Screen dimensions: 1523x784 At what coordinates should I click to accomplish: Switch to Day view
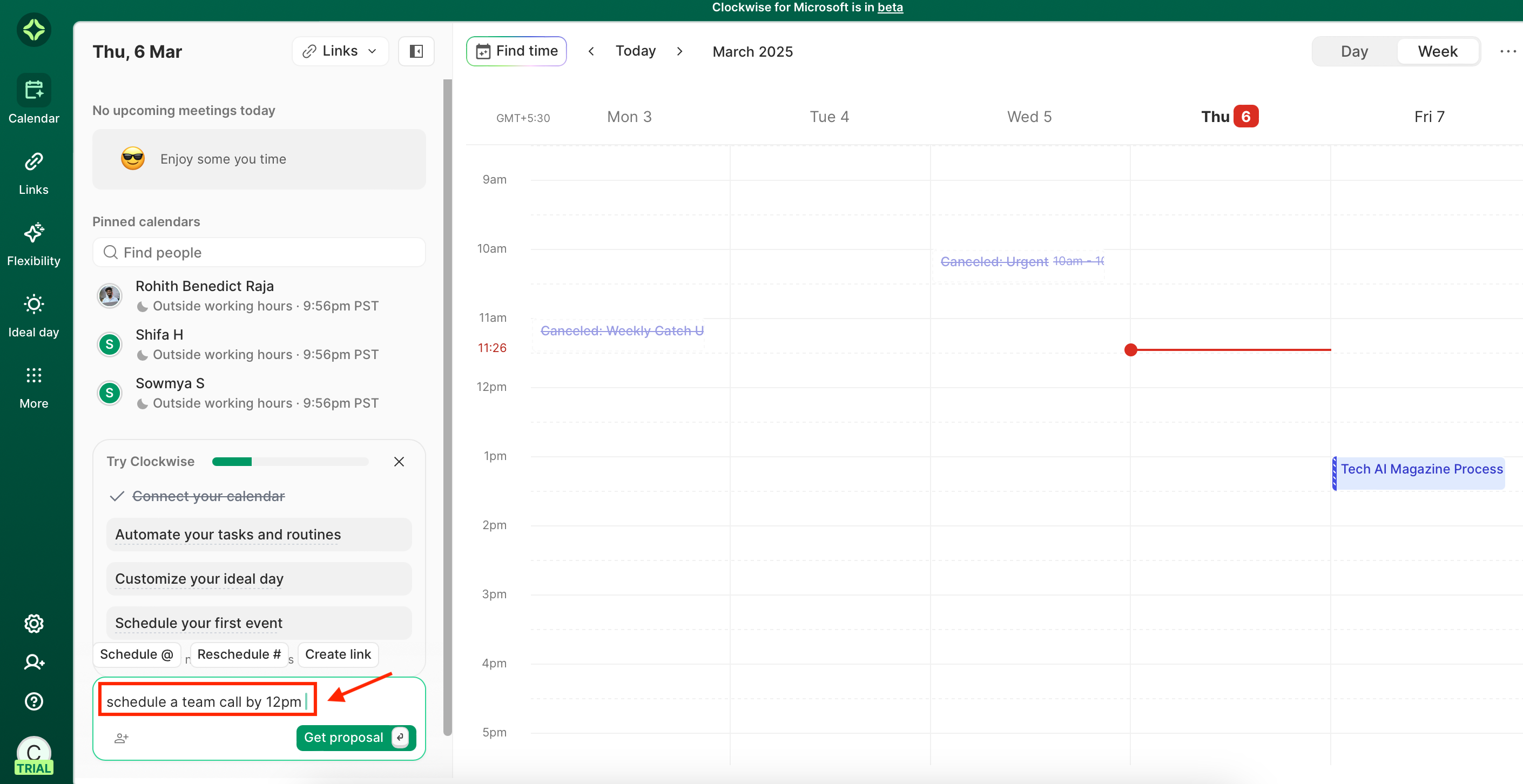(x=1354, y=51)
